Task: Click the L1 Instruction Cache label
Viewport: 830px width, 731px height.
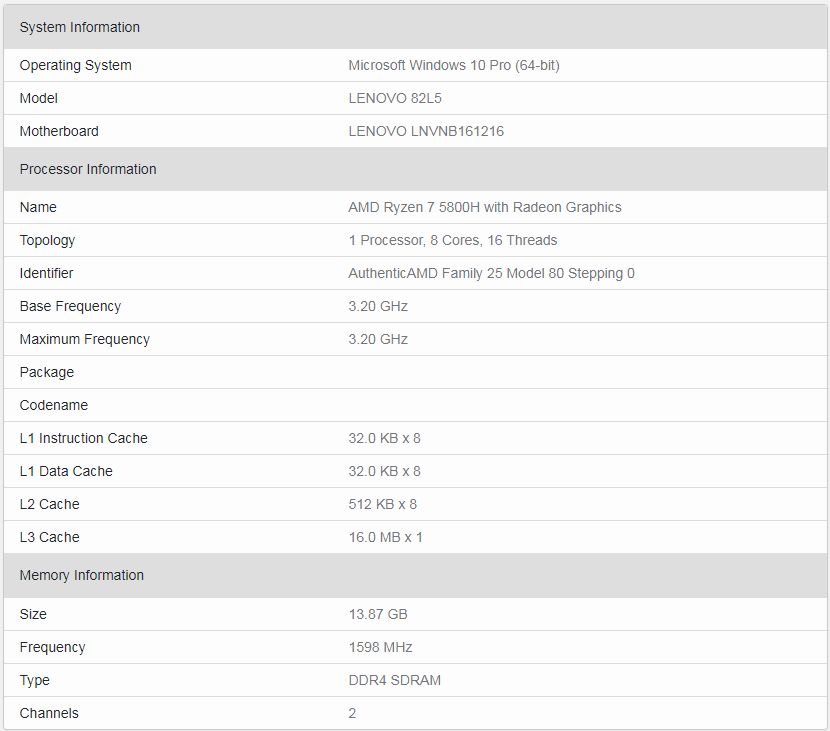Action: tap(84, 438)
